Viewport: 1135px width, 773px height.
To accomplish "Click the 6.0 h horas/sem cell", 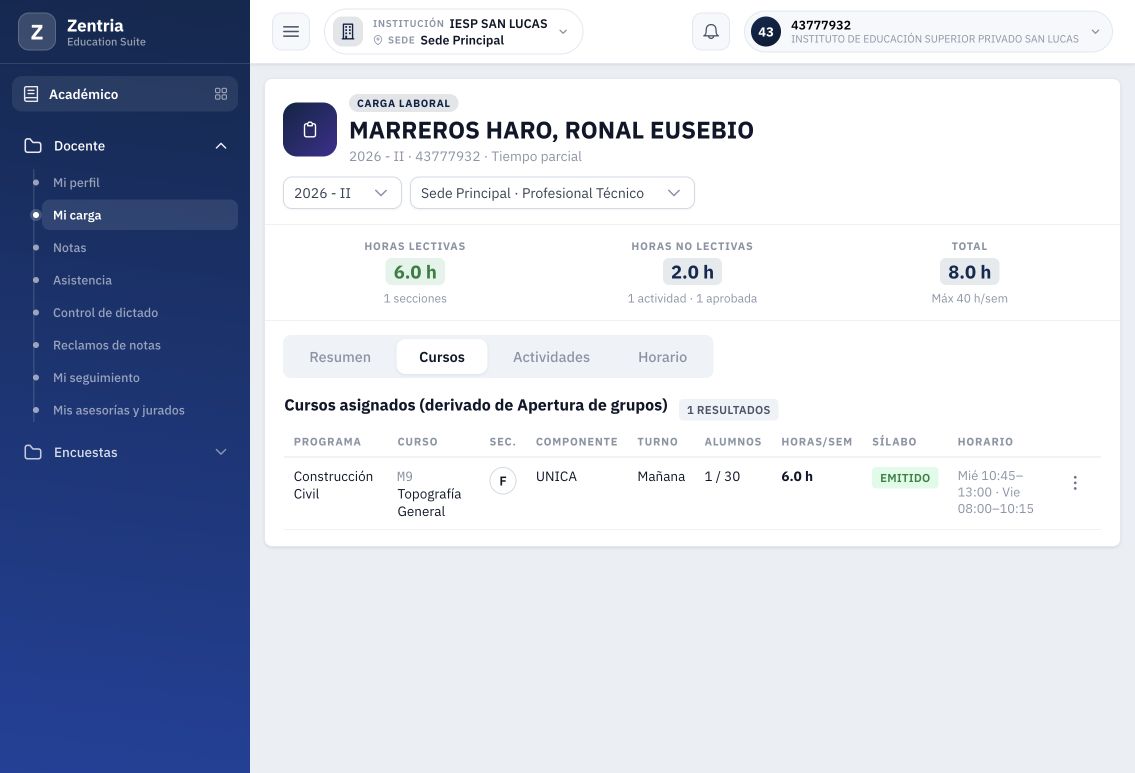I will point(797,476).
